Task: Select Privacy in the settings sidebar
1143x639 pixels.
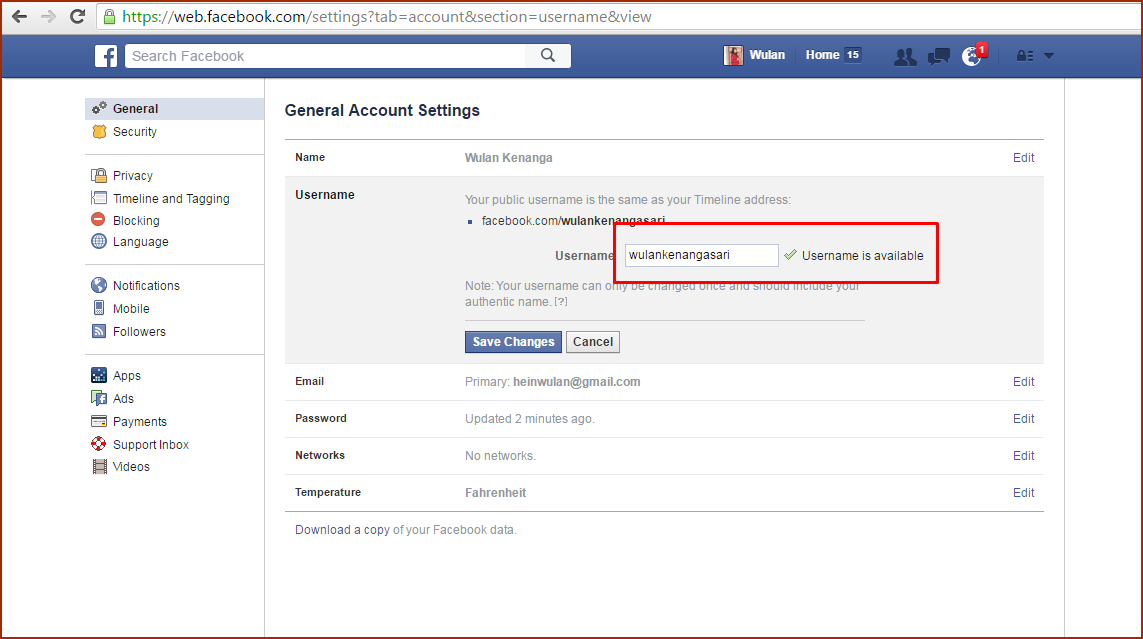Action: coord(132,176)
